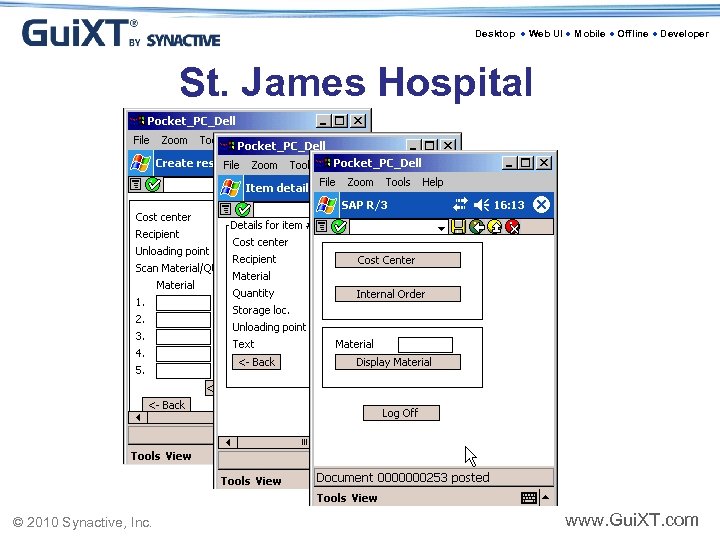This screenshot has width=720, height=540.
Task: Click the Offline link in header
Action: [632, 34]
